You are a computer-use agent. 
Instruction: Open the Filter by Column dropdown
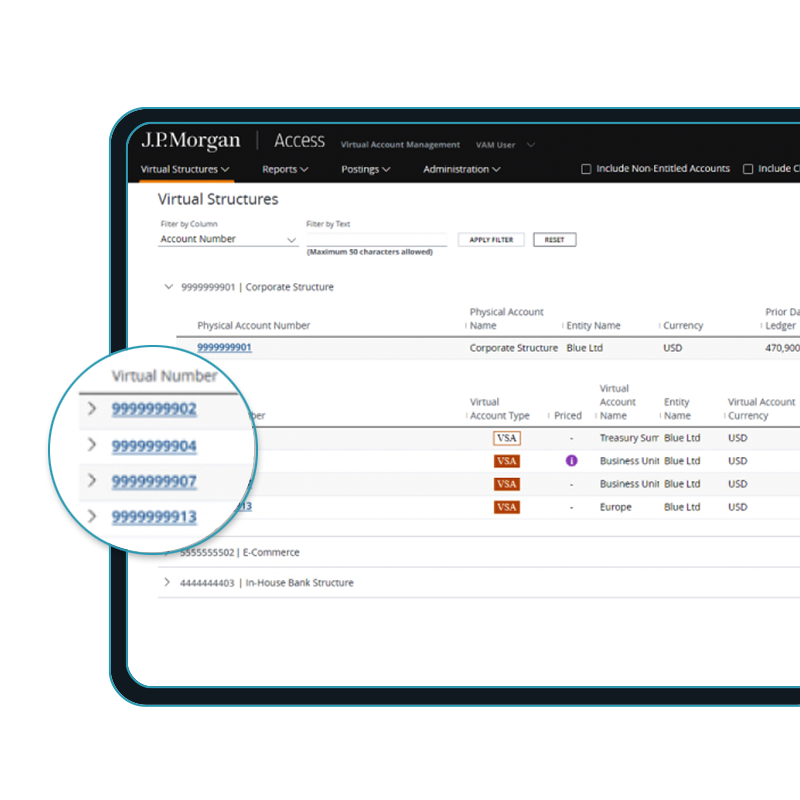(228, 240)
